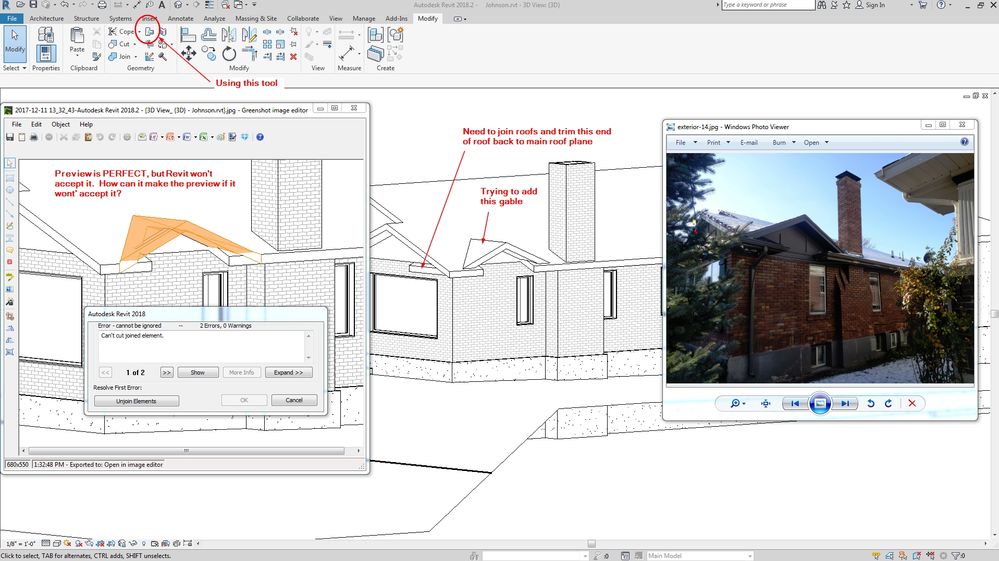Open the Massing & Site tab
999x561 pixels.
(x=258, y=18)
